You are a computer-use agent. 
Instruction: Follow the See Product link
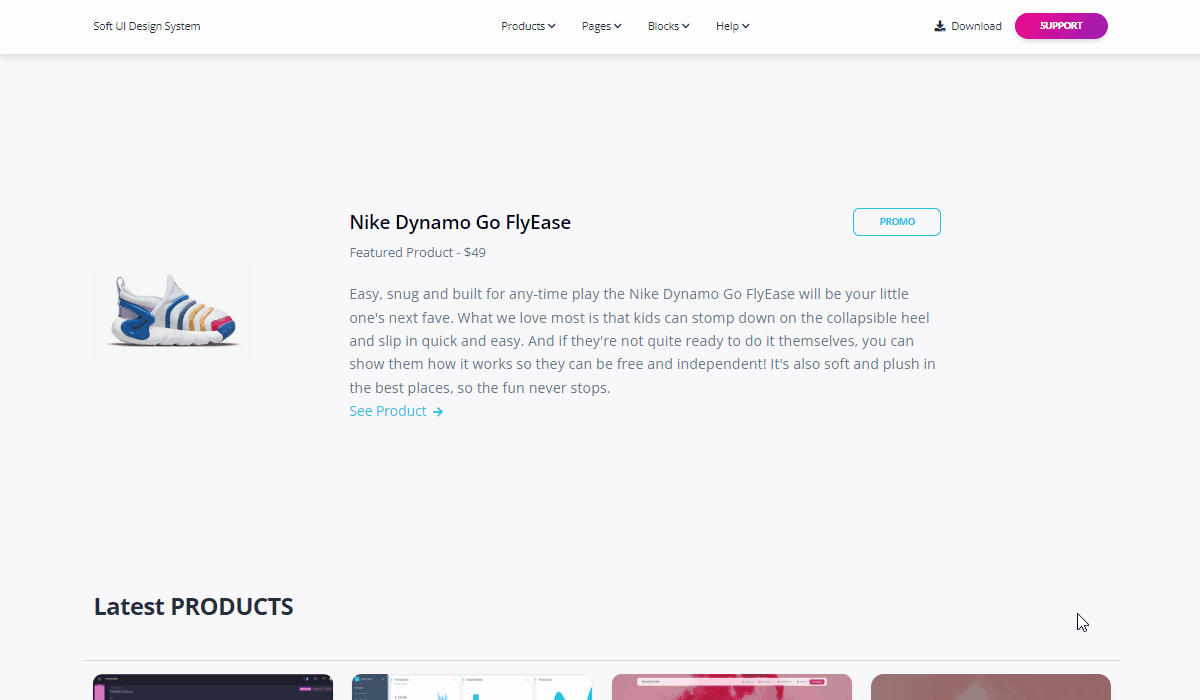coord(396,411)
